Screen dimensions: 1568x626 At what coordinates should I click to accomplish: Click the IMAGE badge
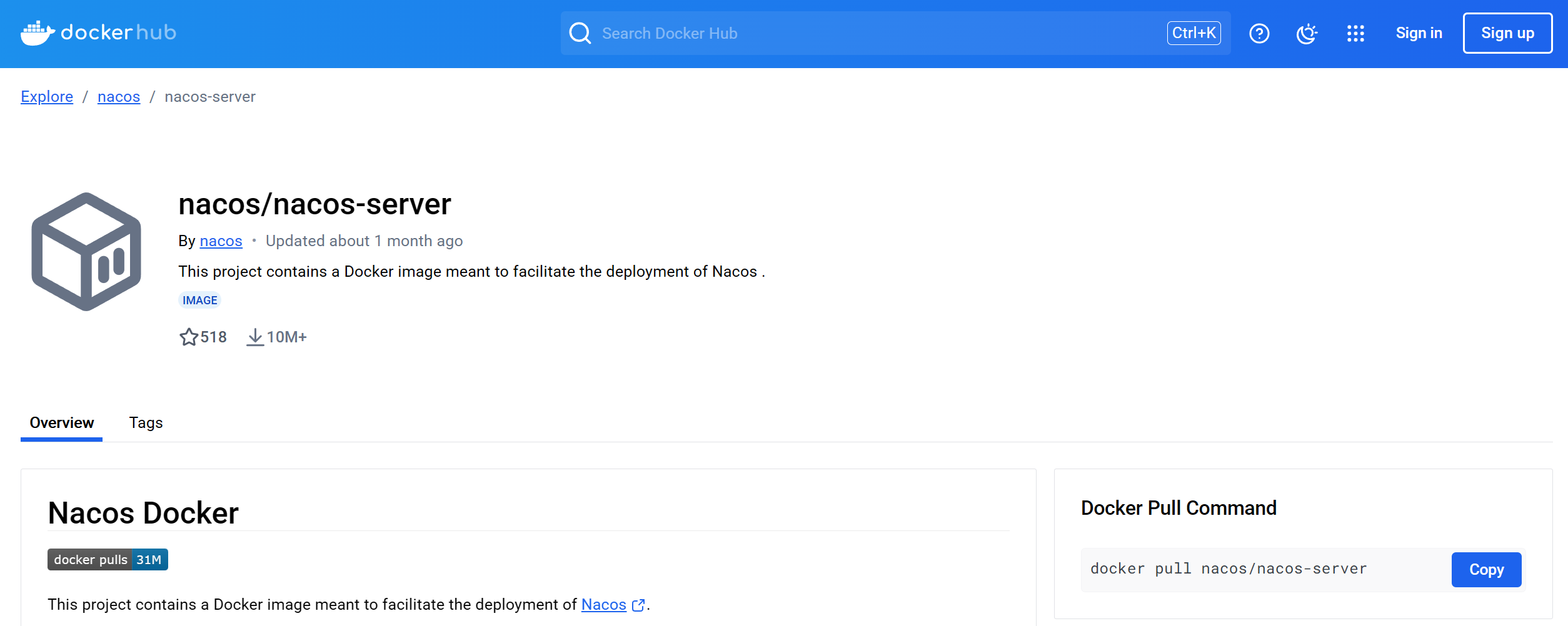point(200,301)
